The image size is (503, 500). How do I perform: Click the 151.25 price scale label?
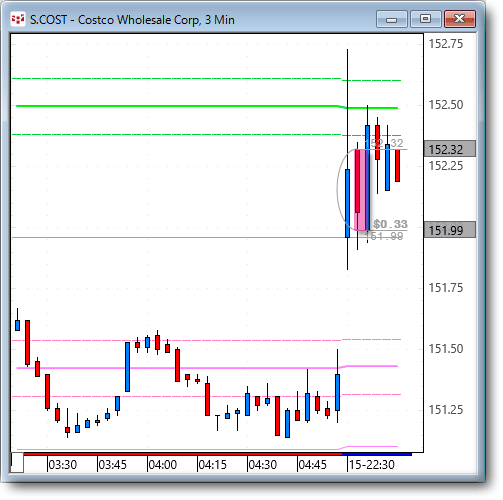point(446,410)
